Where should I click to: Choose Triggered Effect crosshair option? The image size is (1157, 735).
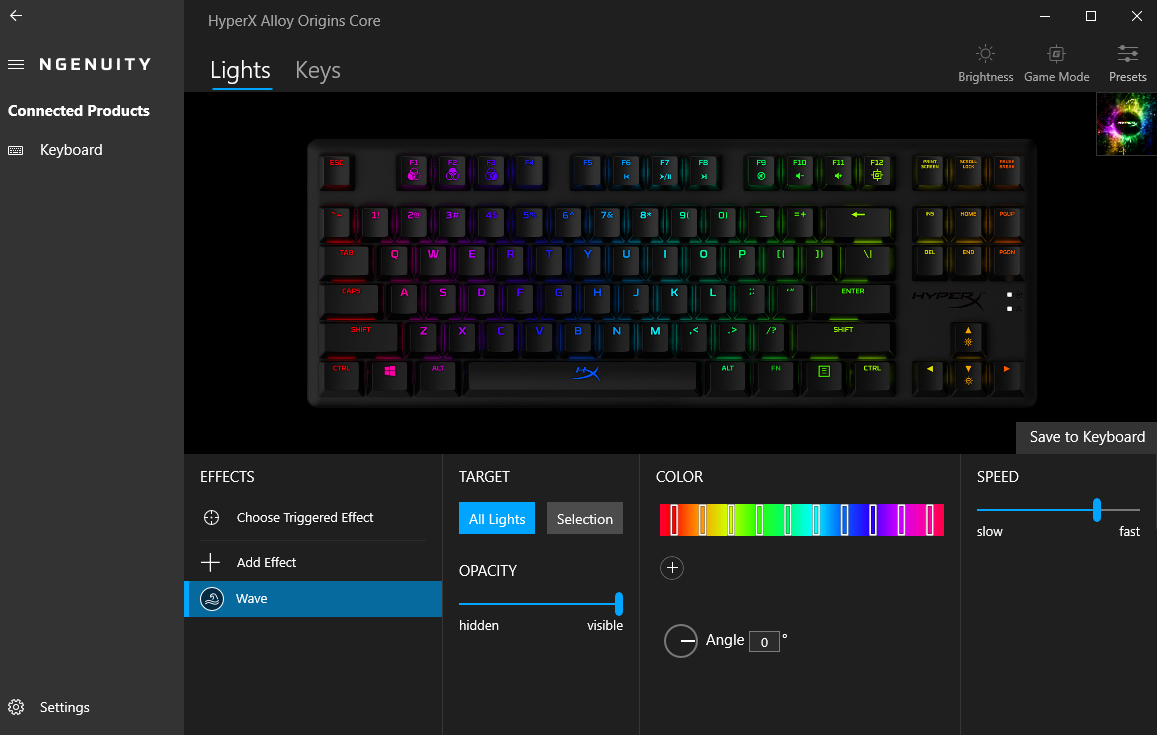pyautogui.click(x=305, y=517)
